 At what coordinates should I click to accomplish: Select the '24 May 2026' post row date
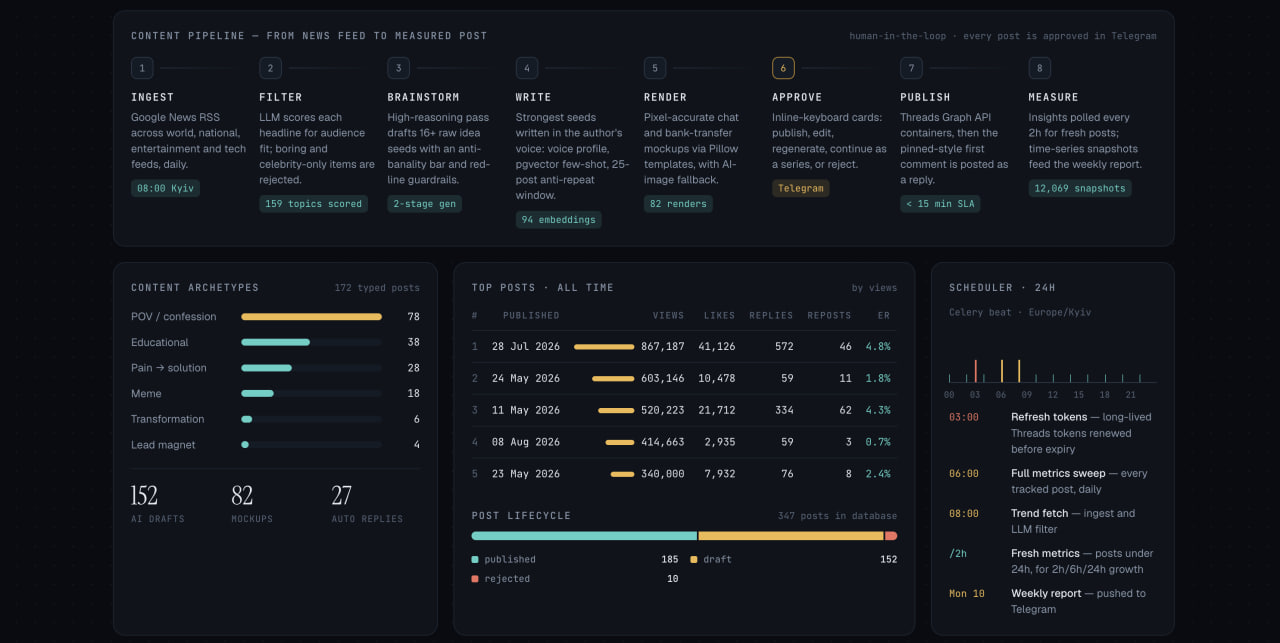pyautogui.click(x=526, y=379)
